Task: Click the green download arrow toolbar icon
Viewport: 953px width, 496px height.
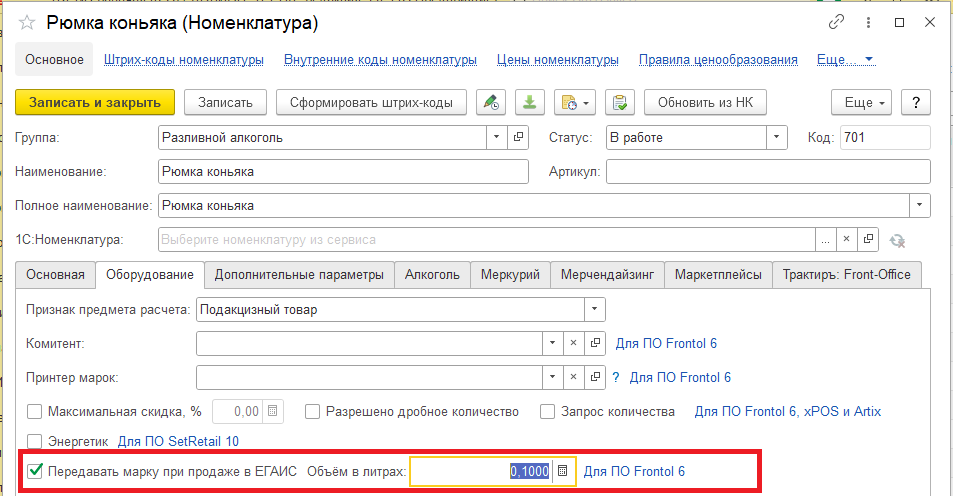Action: pos(530,102)
